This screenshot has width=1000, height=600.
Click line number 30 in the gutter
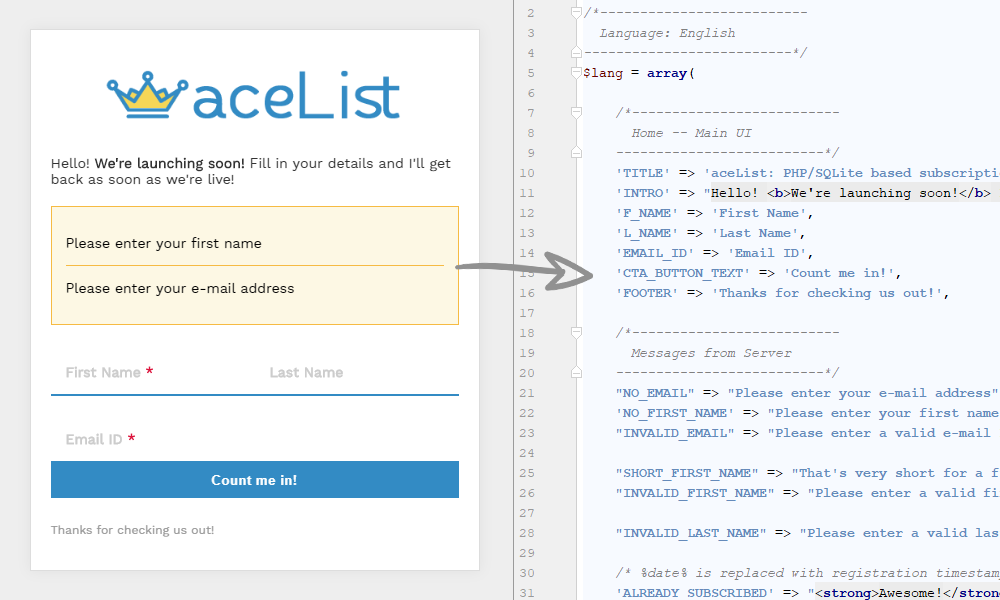(527, 573)
